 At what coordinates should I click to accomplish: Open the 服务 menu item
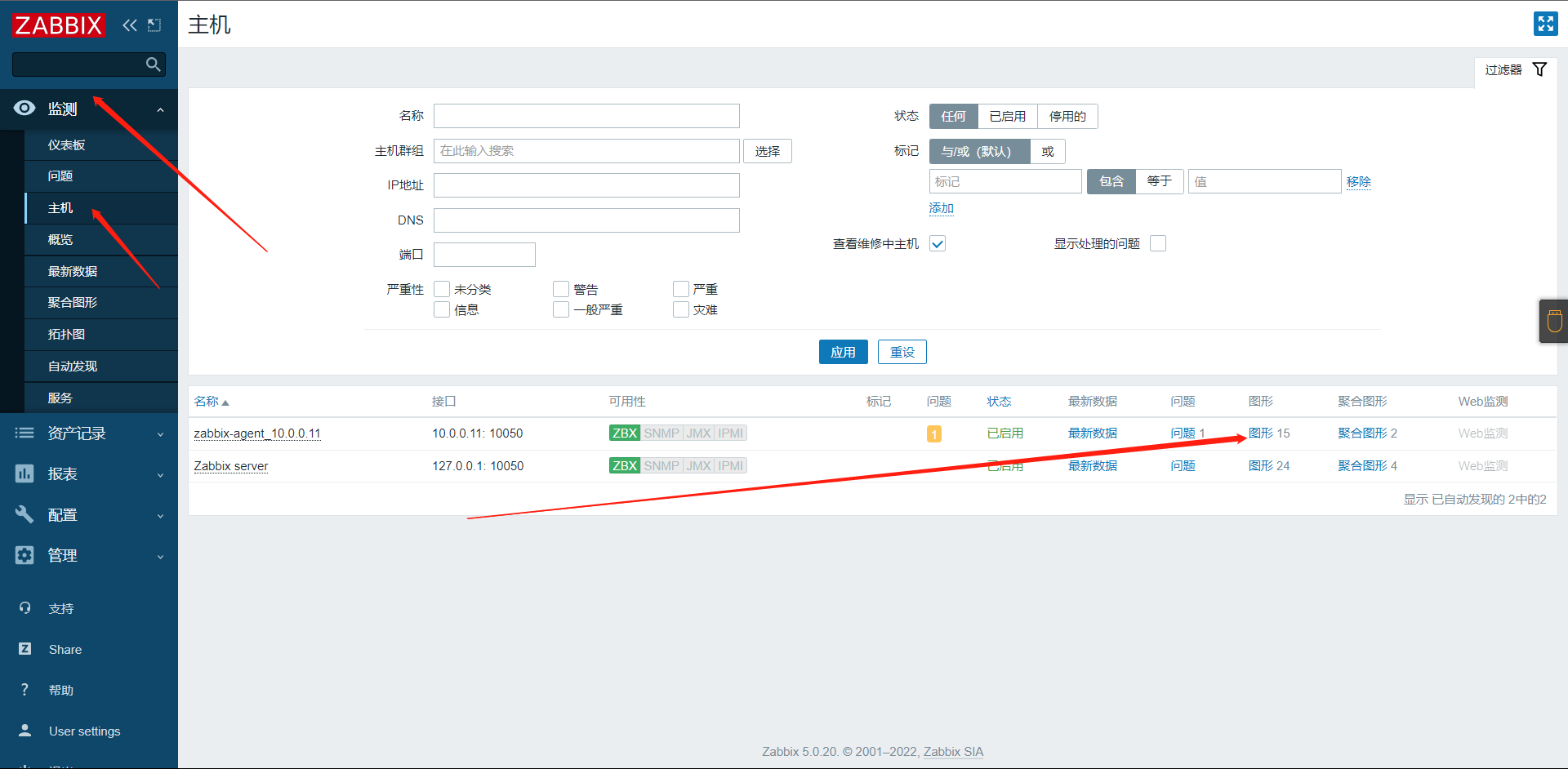(101, 398)
